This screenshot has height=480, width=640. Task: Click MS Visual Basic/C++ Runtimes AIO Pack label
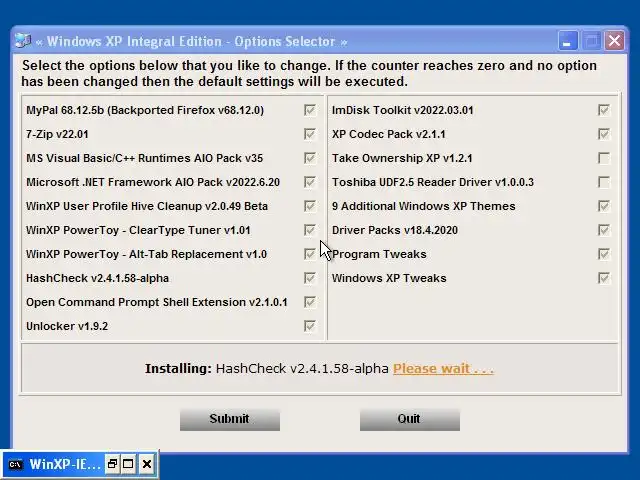click(x=144, y=158)
